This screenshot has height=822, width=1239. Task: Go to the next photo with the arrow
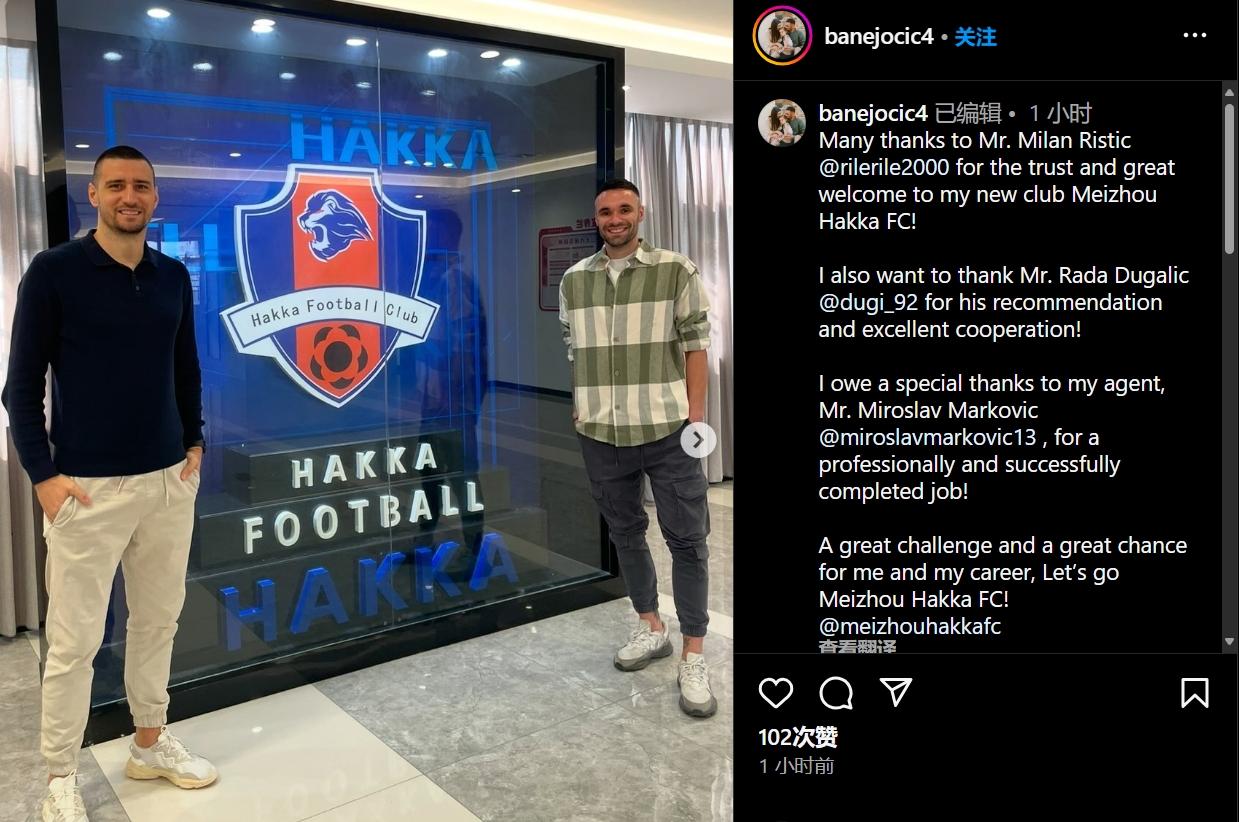(698, 440)
